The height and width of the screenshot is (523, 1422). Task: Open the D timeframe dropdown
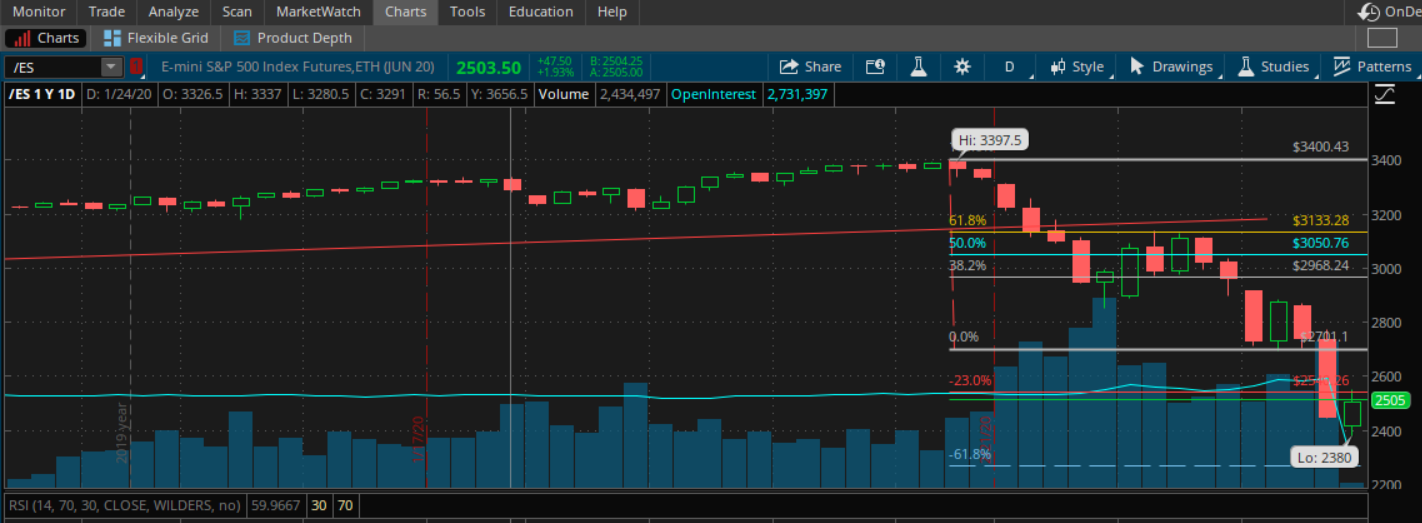[1009, 66]
